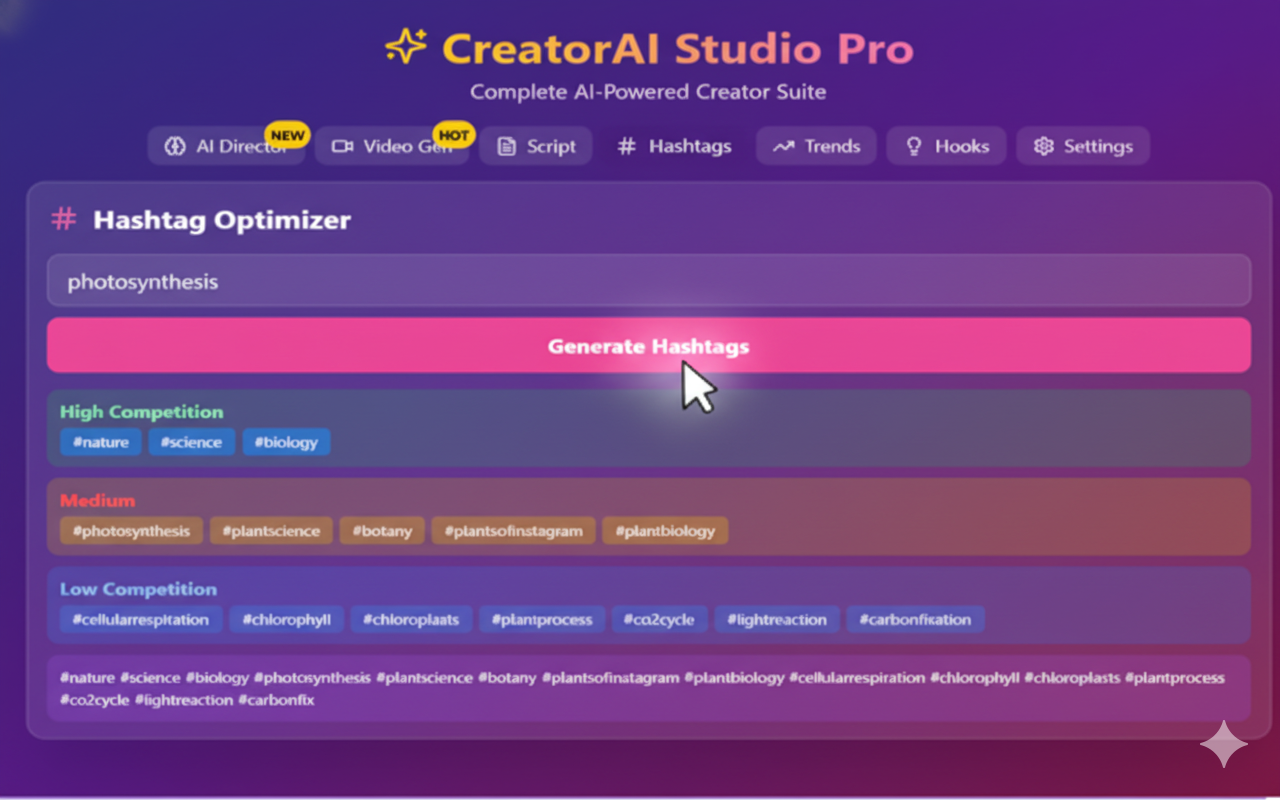Click the sparkle icon in the bottom-right corner

pyautogui.click(x=1223, y=744)
